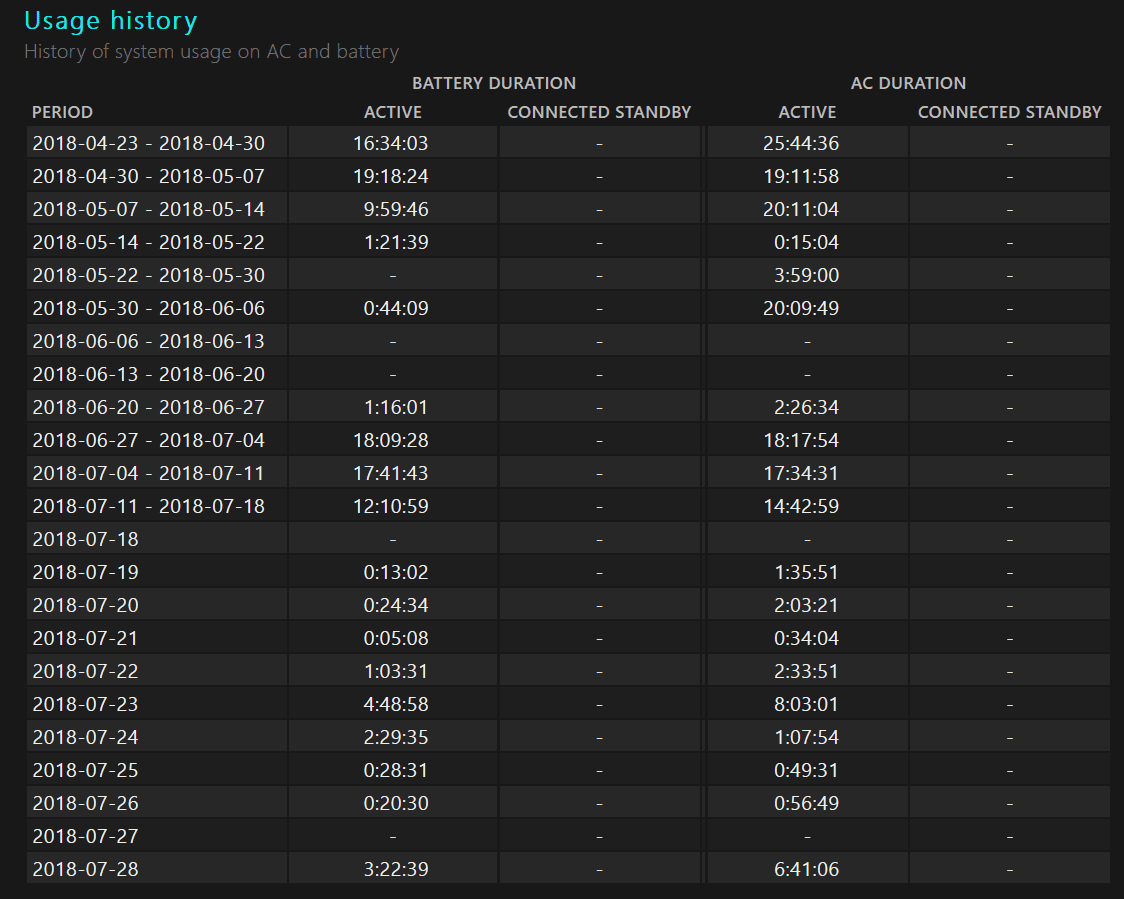This screenshot has width=1124, height=899.
Task: Select AC active value 6:41:06
Action: (x=807, y=869)
